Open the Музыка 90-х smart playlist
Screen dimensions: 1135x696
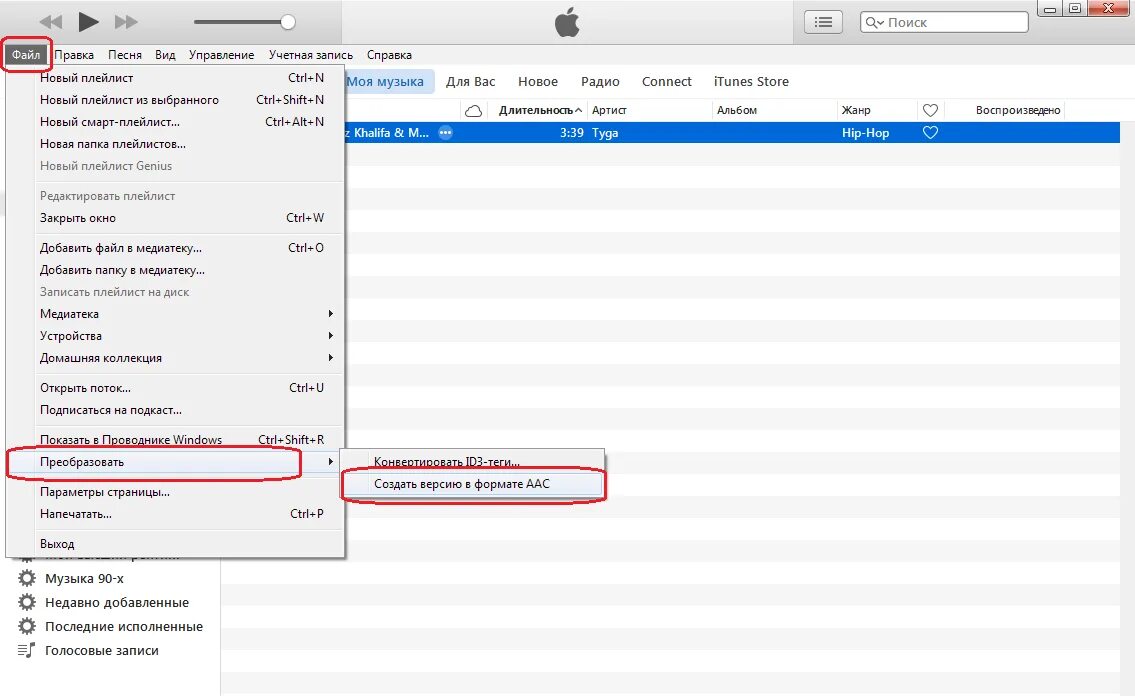click(84, 579)
